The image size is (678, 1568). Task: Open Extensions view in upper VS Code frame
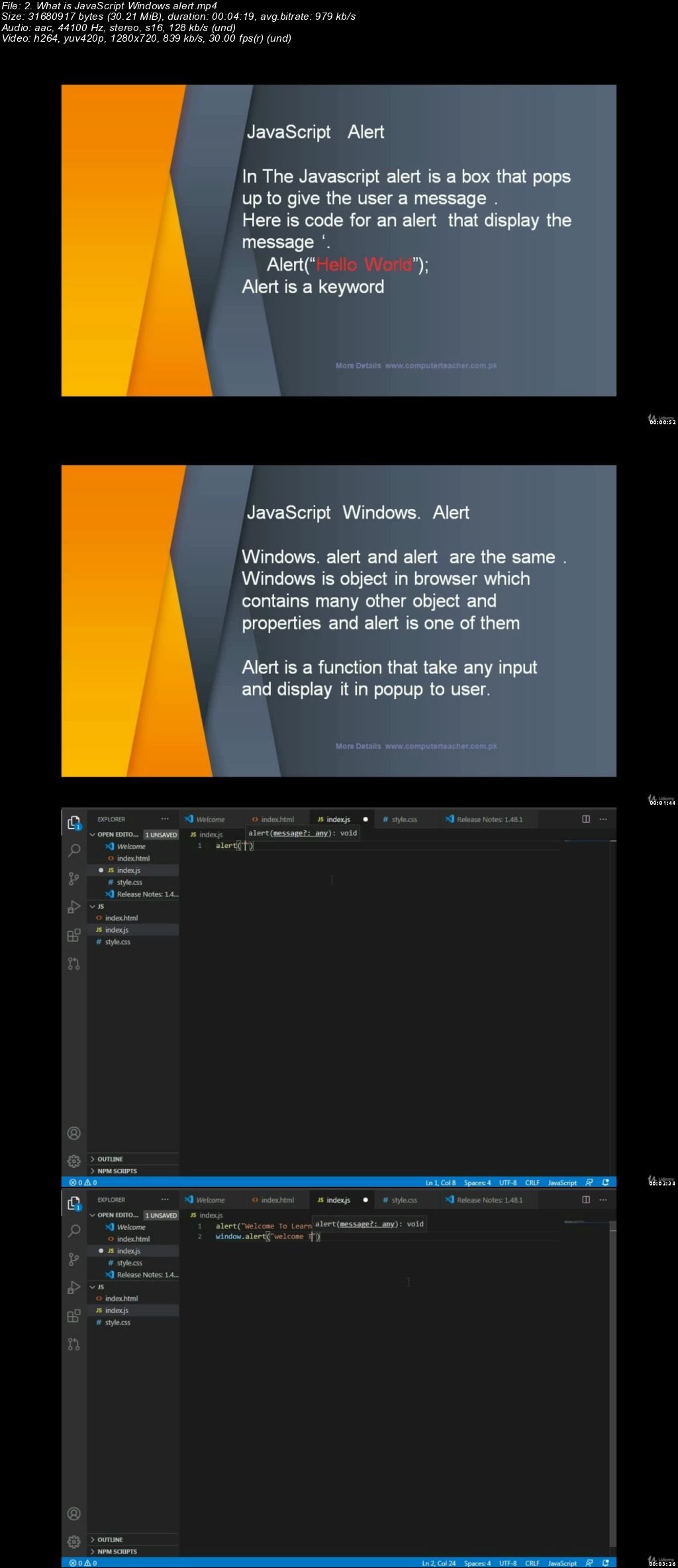74,935
